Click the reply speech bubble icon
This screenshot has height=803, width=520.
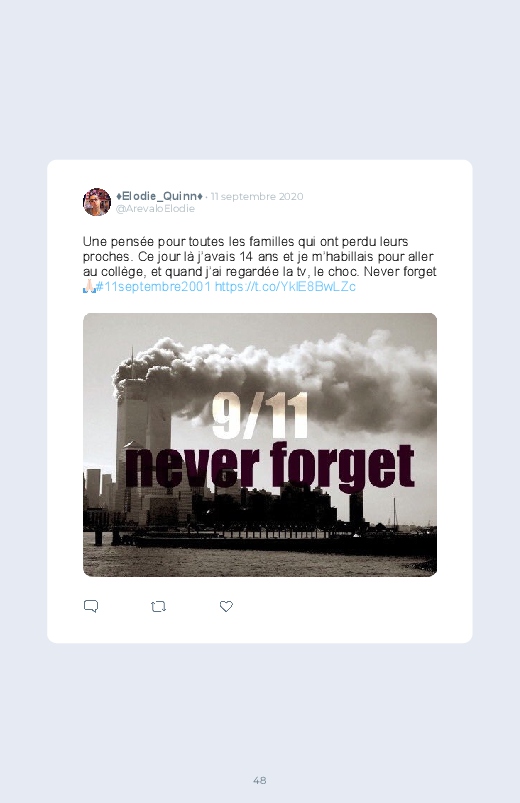point(91,606)
